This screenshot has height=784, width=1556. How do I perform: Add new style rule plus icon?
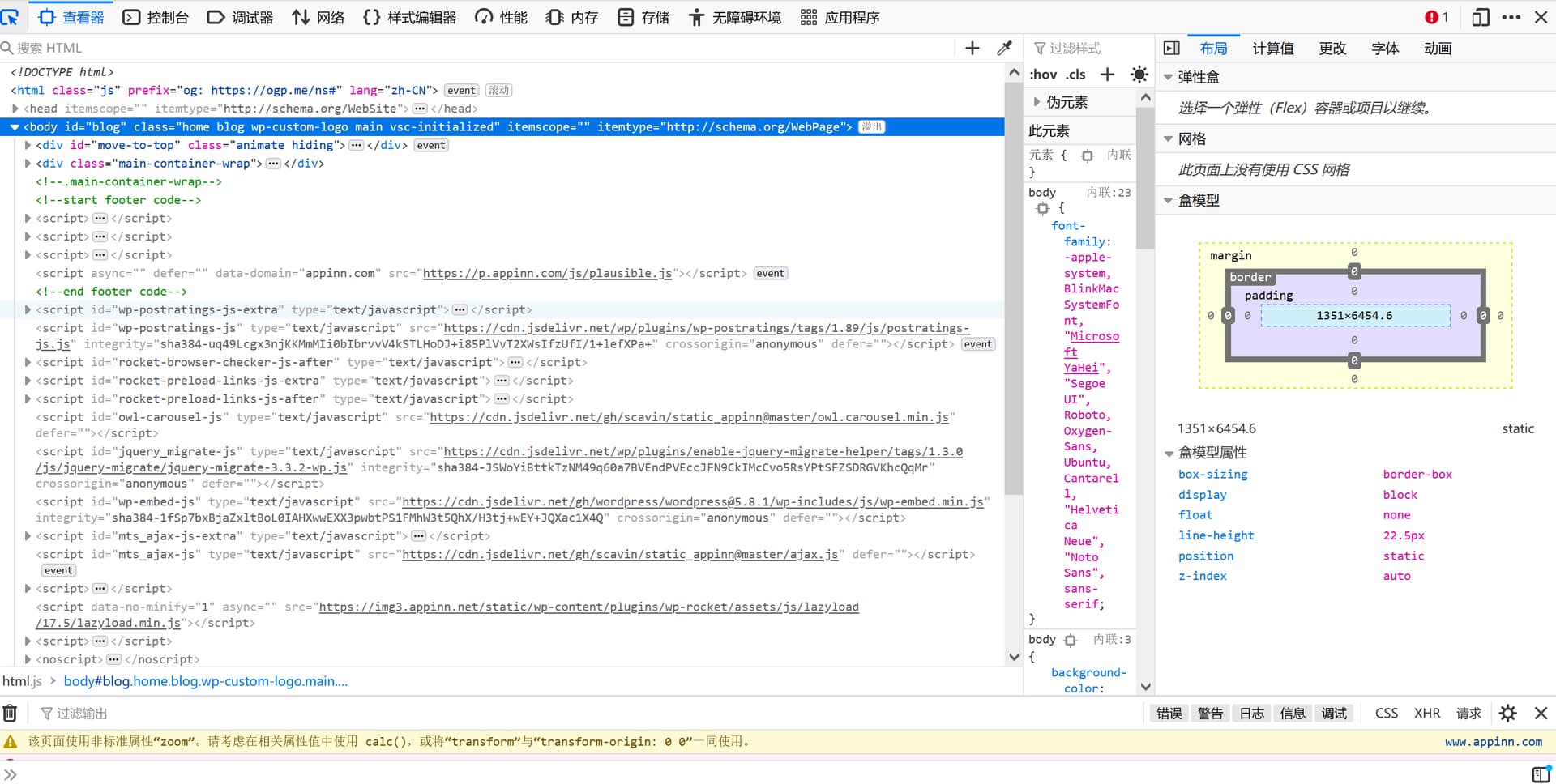pos(1107,75)
